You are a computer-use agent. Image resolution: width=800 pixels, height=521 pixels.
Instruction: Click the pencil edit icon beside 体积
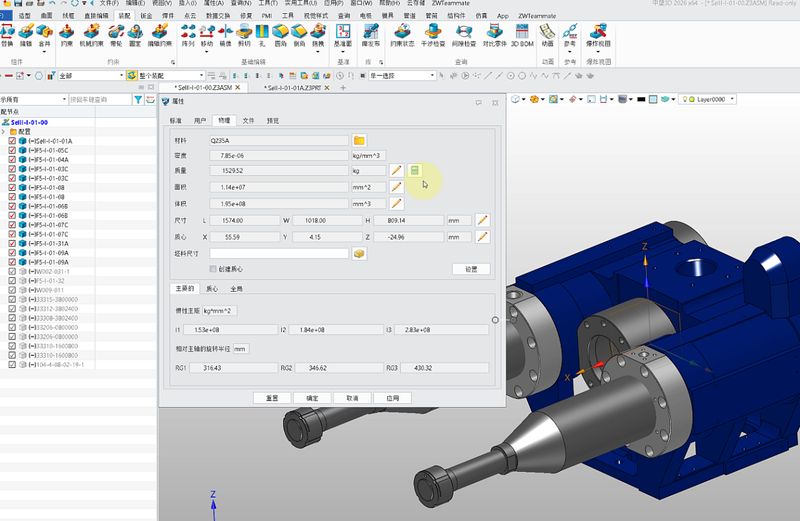396,204
